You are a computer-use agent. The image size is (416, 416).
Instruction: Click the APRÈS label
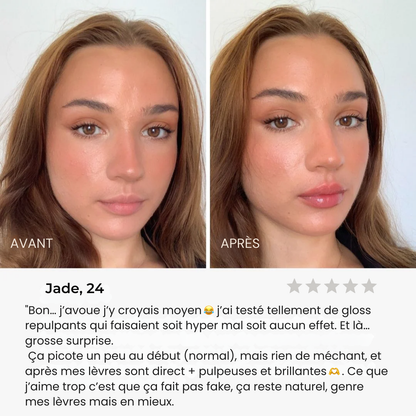point(240,243)
